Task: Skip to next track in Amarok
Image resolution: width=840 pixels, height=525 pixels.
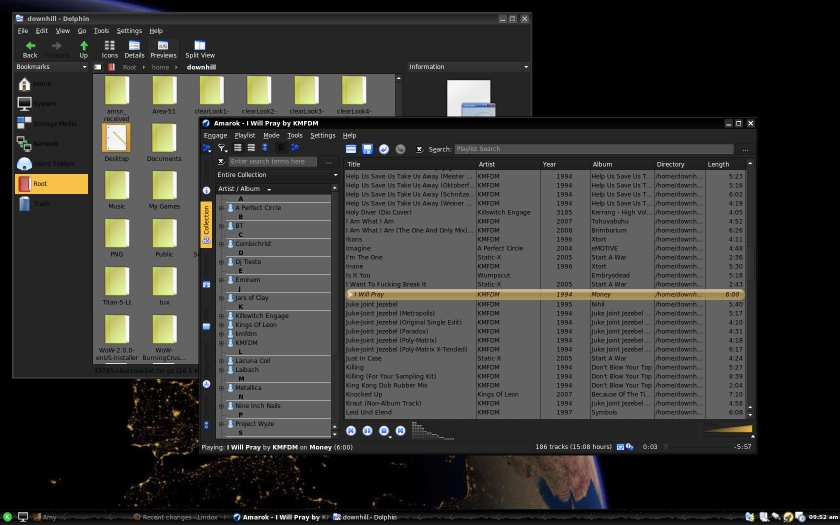Action: 400,431
